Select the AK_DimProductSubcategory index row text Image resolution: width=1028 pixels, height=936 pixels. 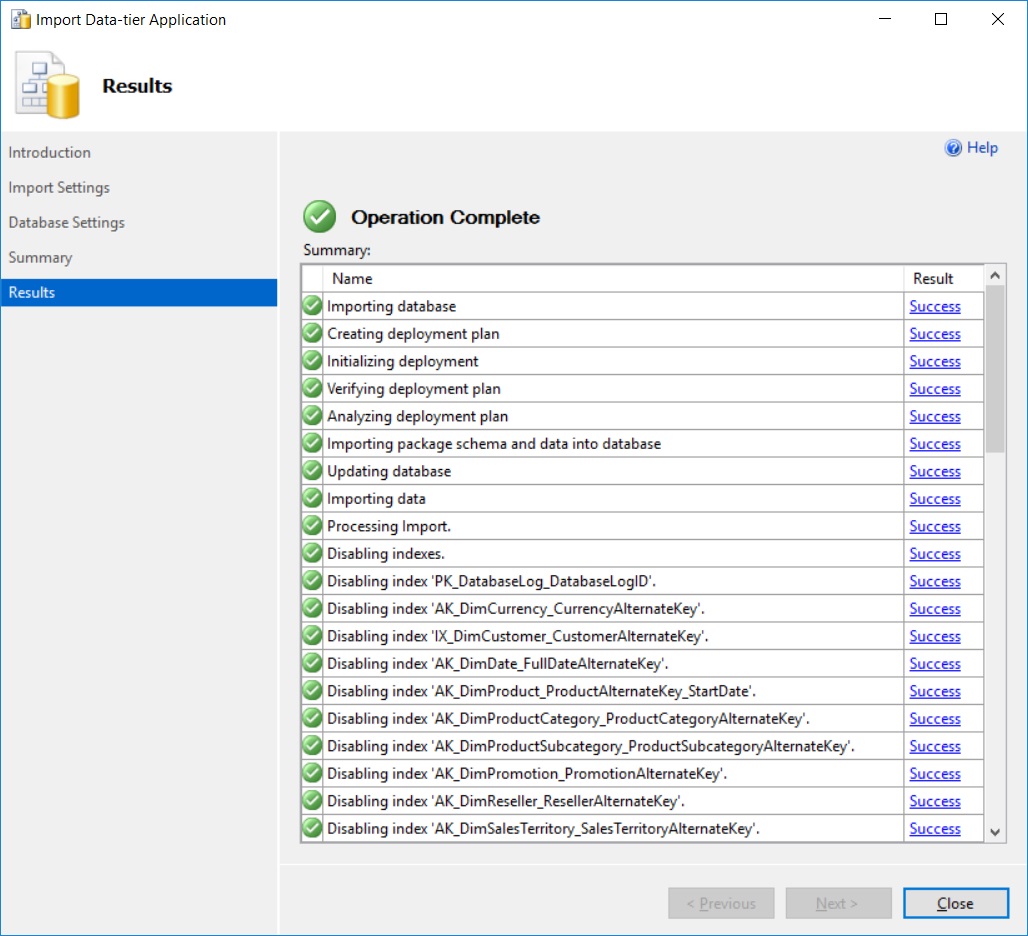coord(591,747)
